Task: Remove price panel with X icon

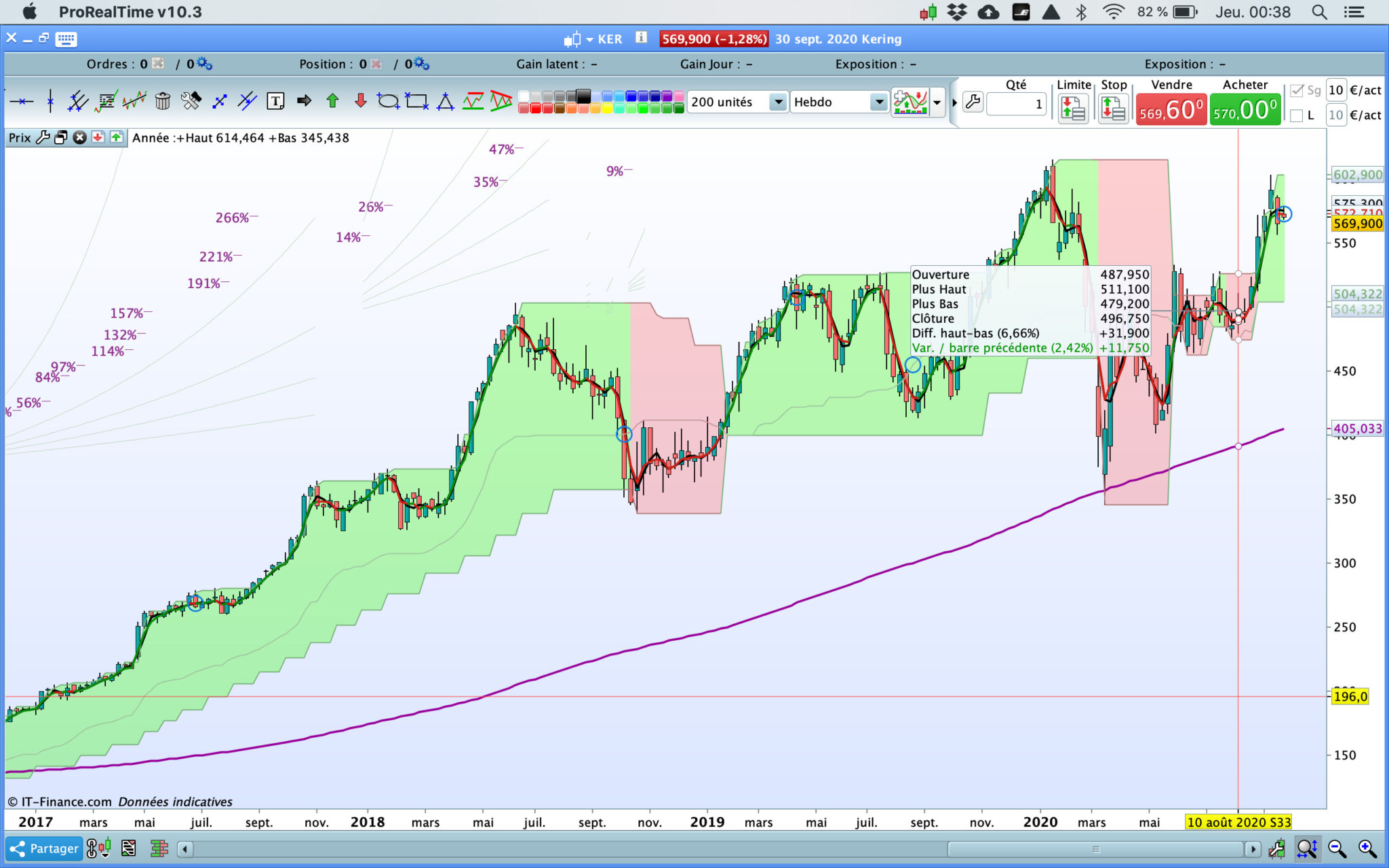Action: 79,138
